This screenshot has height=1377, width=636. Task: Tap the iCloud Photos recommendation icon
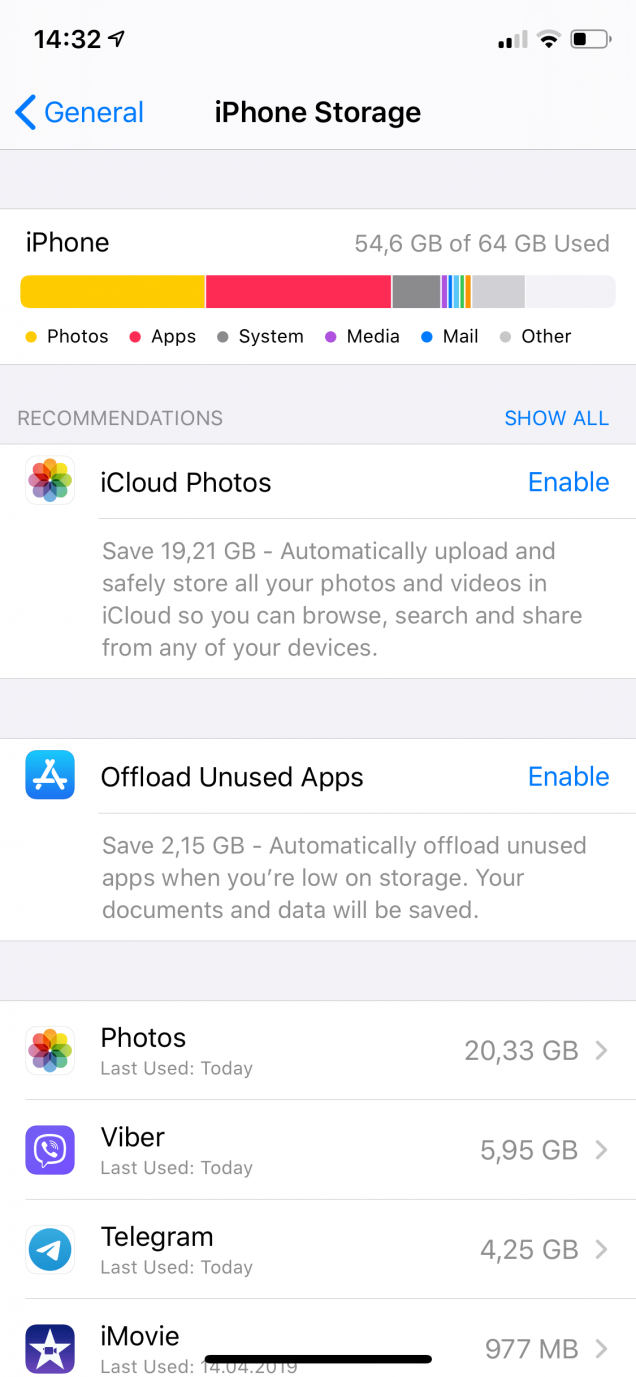click(x=50, y=481)
